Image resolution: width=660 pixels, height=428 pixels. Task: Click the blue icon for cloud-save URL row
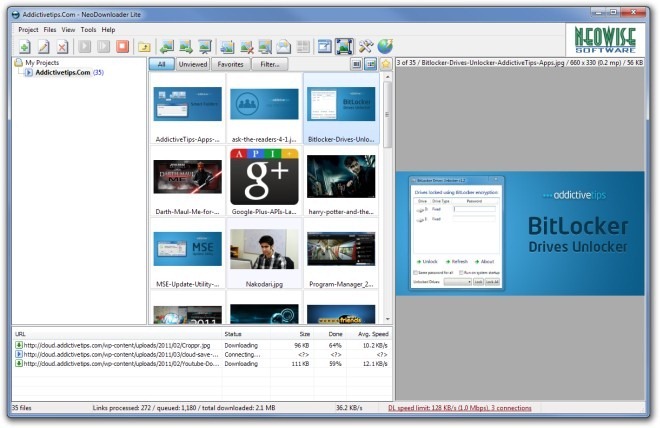[x=19, y=354]
